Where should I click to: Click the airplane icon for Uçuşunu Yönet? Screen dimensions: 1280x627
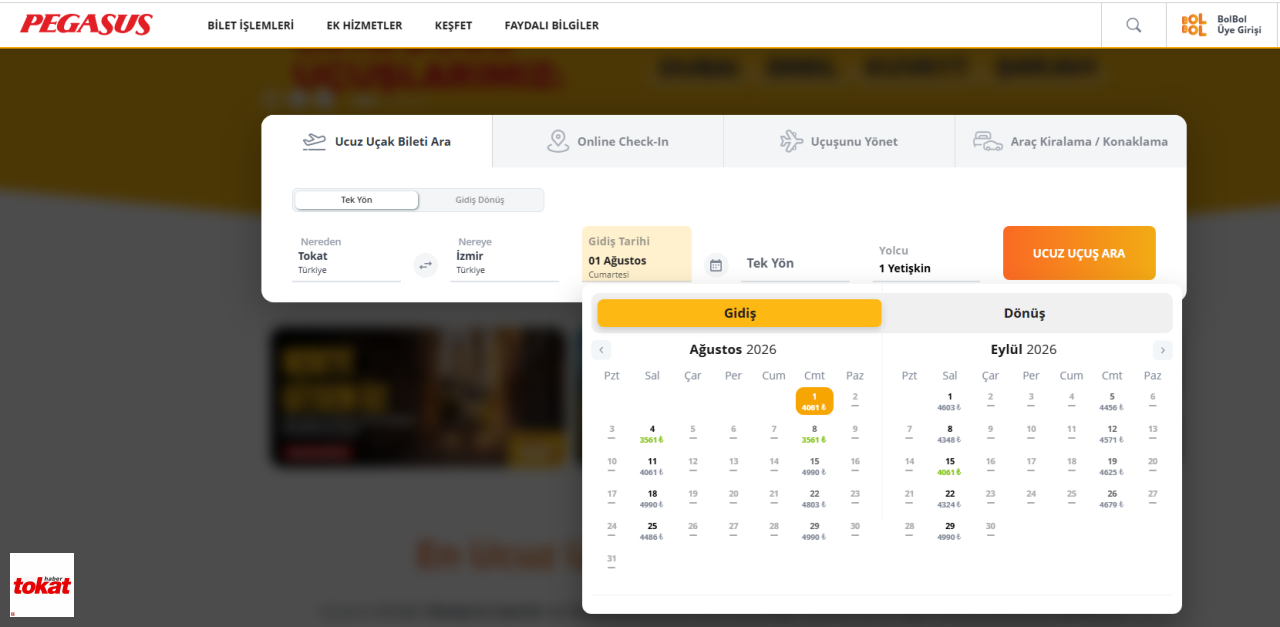pos(791,141)
